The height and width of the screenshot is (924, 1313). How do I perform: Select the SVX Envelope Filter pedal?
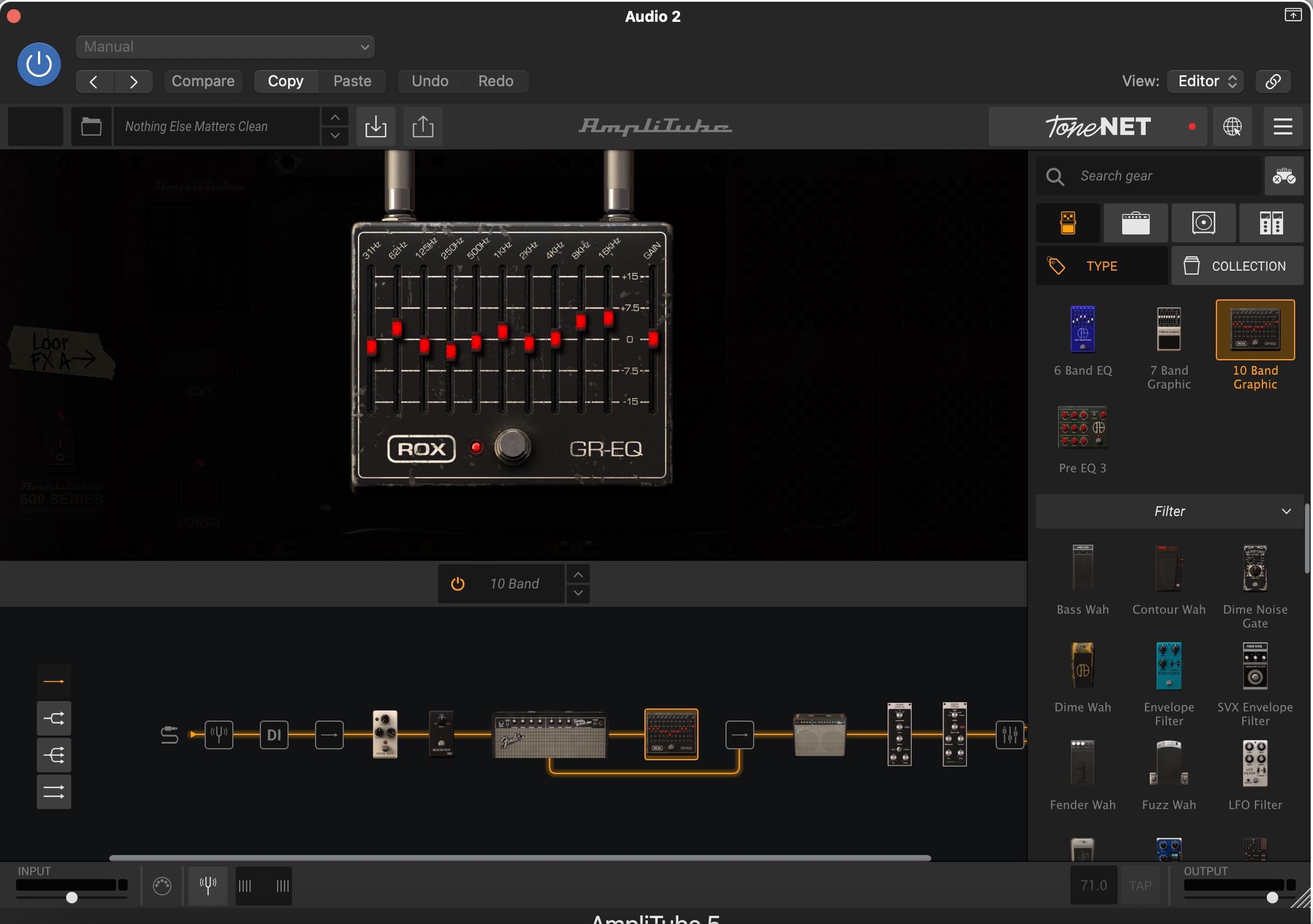(1255, 684)
